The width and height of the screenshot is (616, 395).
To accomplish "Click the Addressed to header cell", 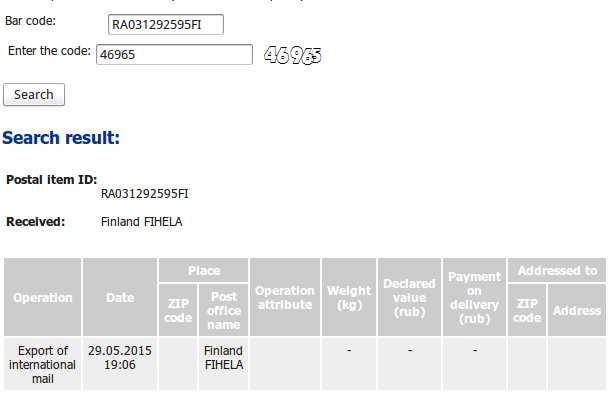I will 557,270.
